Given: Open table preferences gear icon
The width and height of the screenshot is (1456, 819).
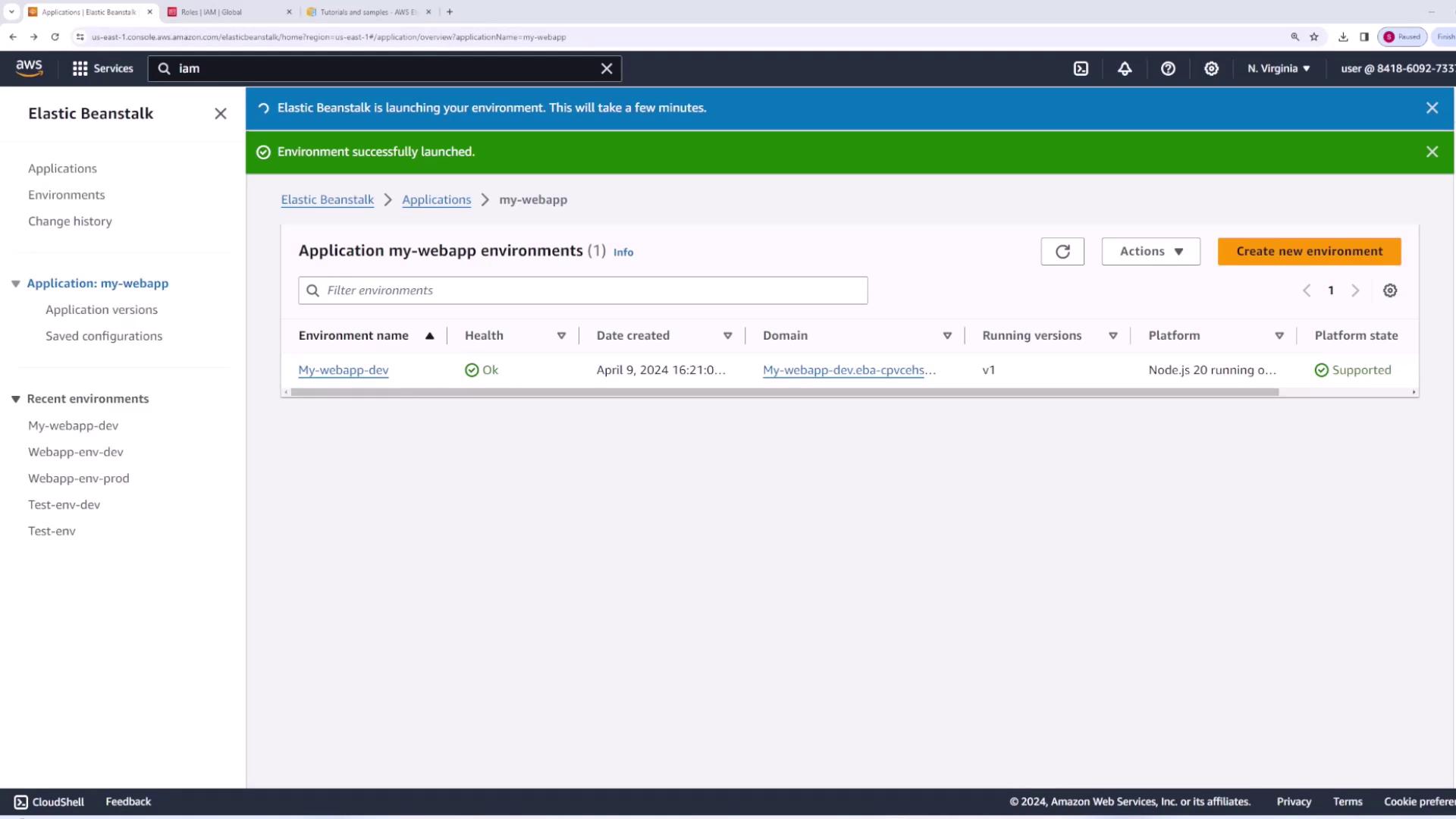Looking at the screenshot, I should (1389, 290).
